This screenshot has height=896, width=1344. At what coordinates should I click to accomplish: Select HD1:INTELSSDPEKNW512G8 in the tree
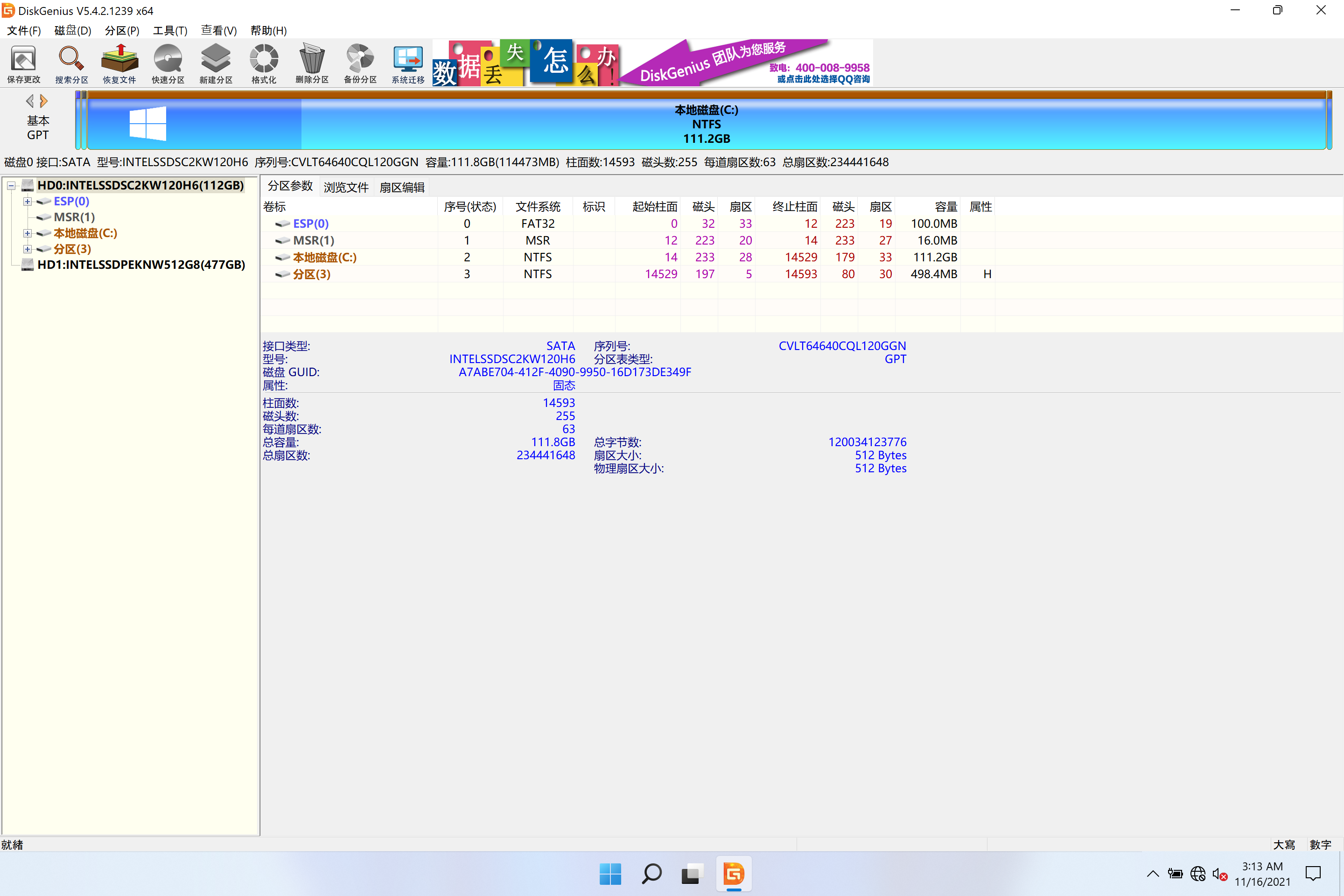click(x=141, y=265)
